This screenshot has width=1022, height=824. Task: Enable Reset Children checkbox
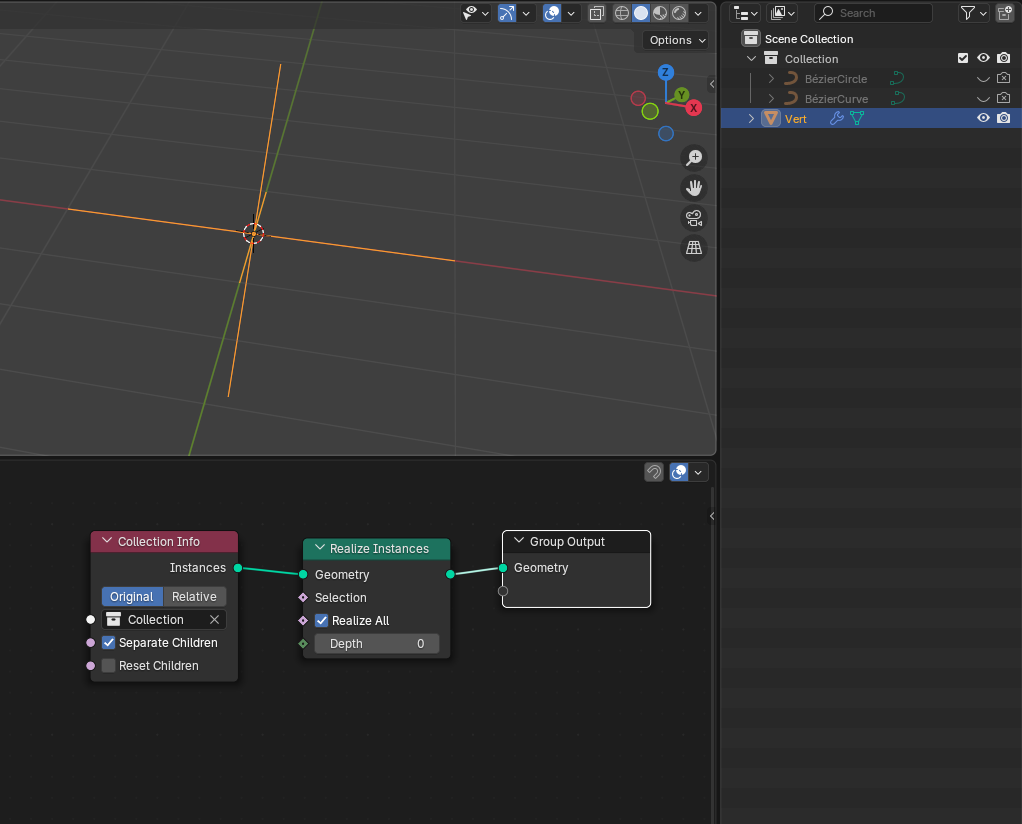coord(109,666)
